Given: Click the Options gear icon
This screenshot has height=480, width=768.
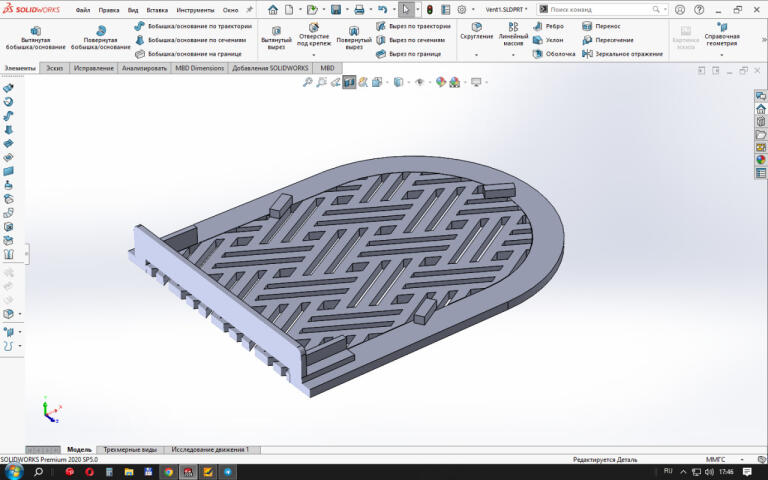Looking at the screenshot, I should coord(461,9).
